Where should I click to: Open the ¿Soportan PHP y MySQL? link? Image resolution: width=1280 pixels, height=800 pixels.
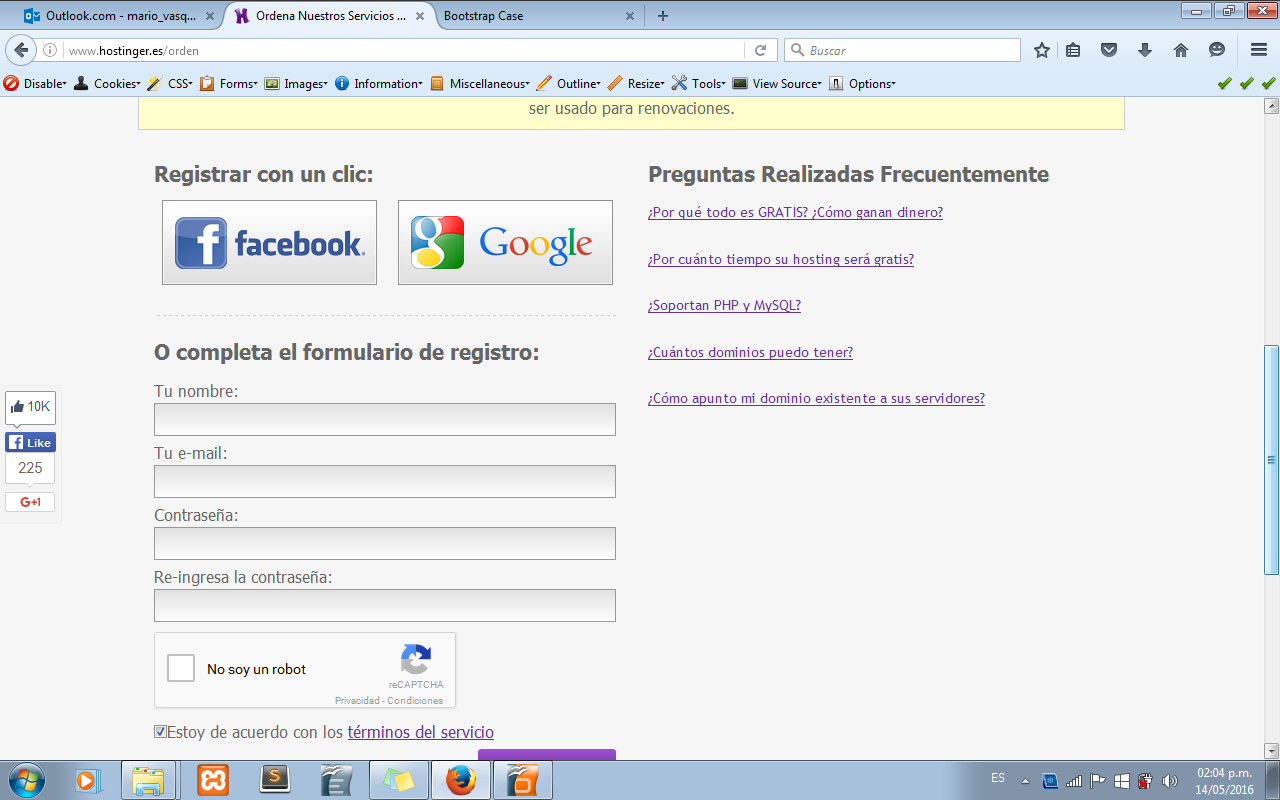[x=724, y=306]
